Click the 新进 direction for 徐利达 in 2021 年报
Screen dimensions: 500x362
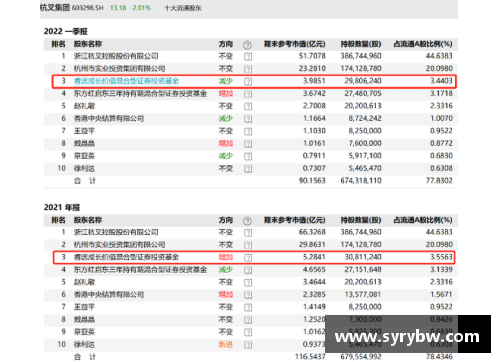click(x=226, y=344)
